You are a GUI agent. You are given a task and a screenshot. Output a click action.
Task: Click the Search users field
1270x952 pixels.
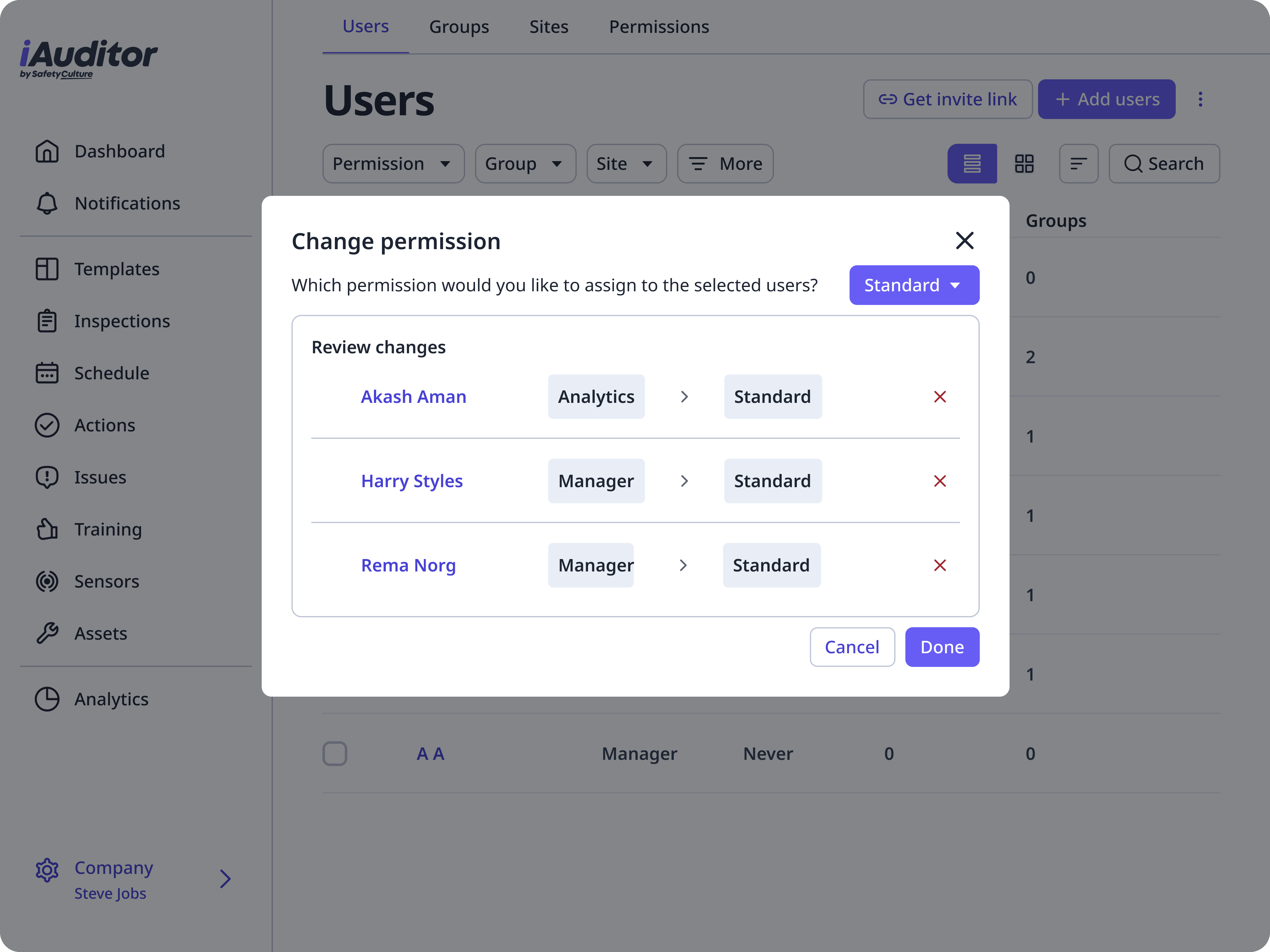click(x=1164, y=164)
